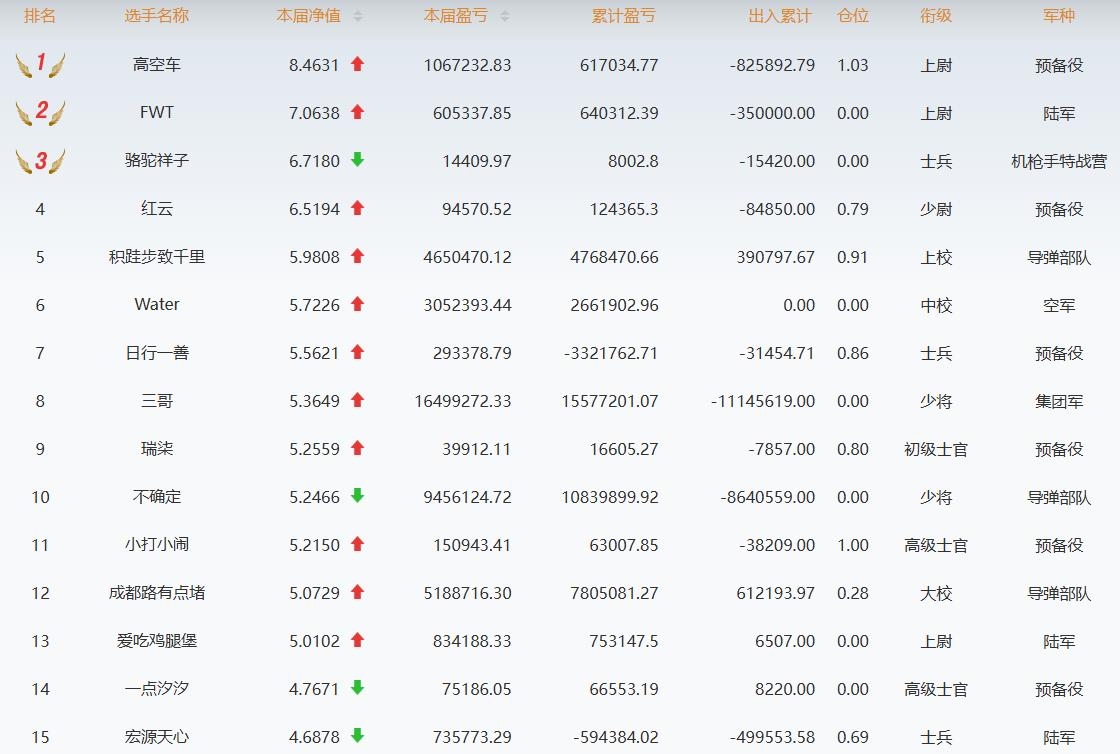Click the red up arrow beside 5.0102

pos(357,640)
